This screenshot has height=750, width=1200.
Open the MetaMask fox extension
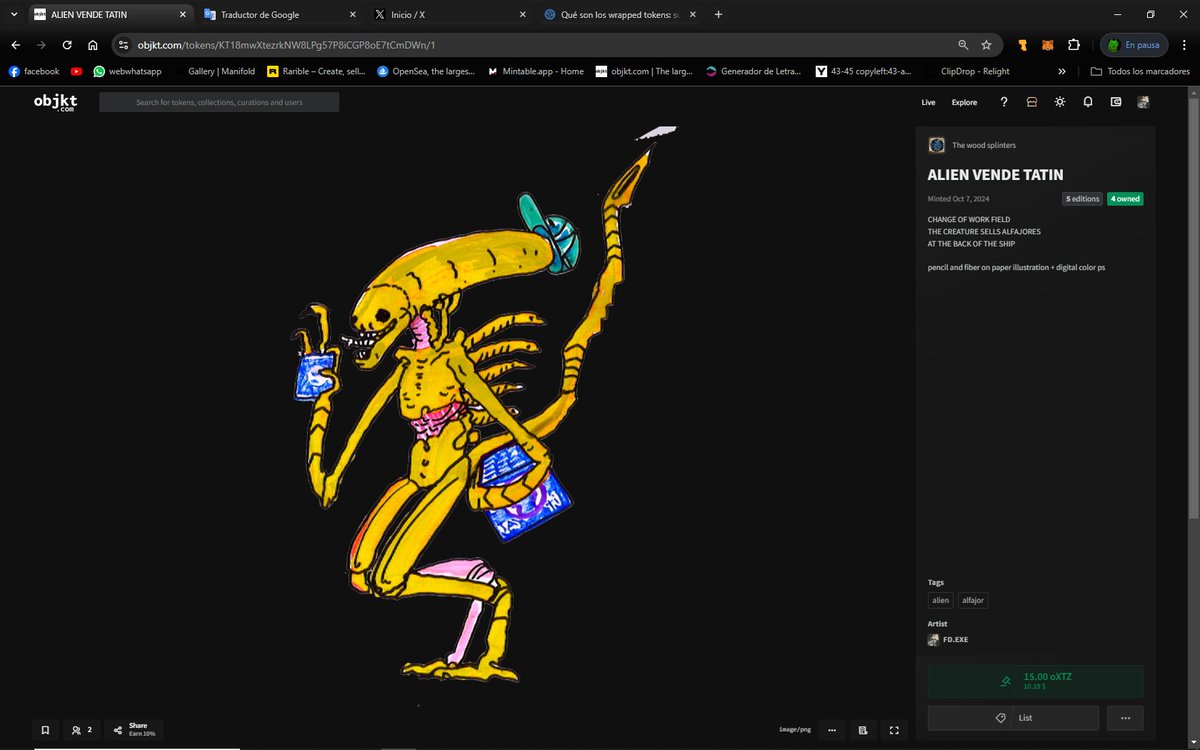click(x=1048, y=45)
